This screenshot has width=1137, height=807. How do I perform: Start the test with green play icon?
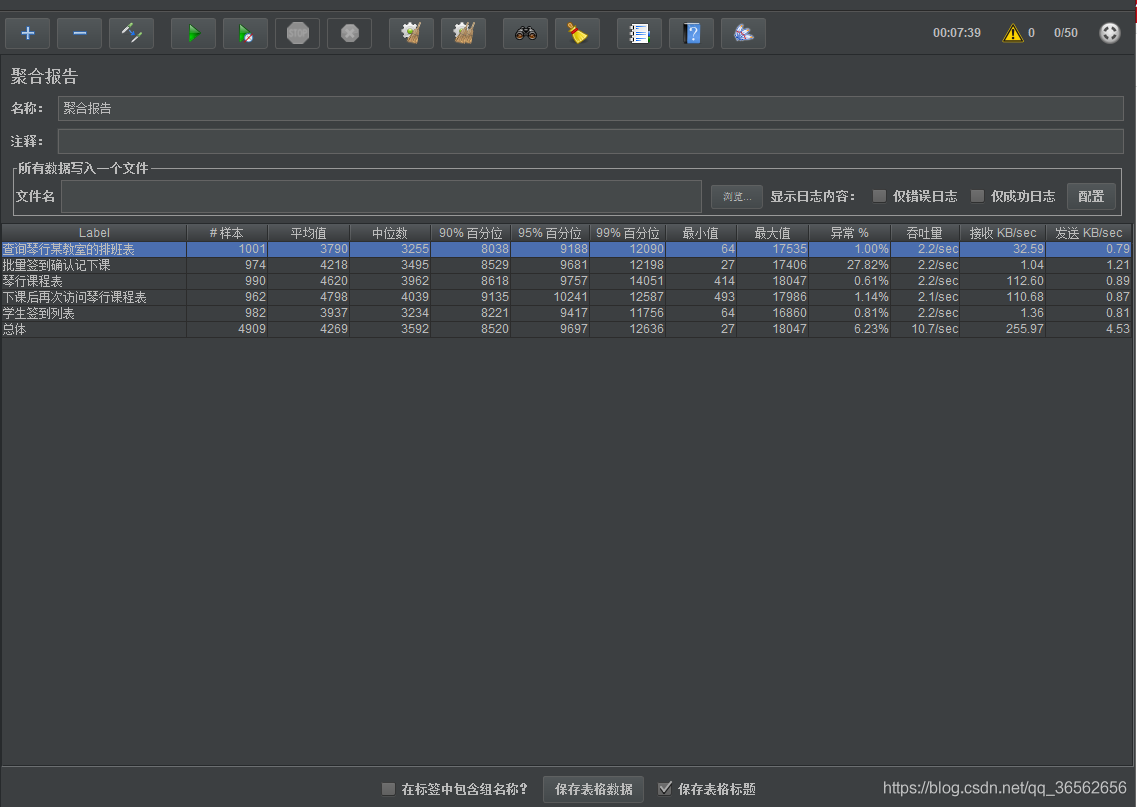pyautogui.click(x=194, y=33)
